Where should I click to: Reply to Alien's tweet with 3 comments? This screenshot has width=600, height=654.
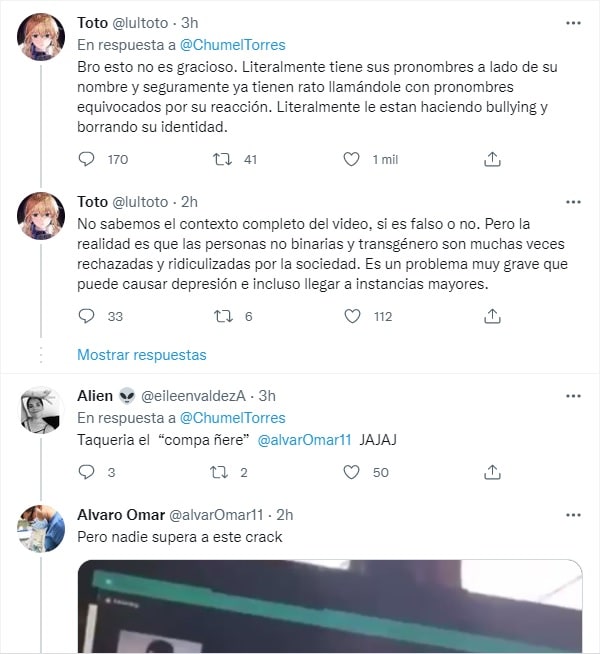tap(86, 472)
